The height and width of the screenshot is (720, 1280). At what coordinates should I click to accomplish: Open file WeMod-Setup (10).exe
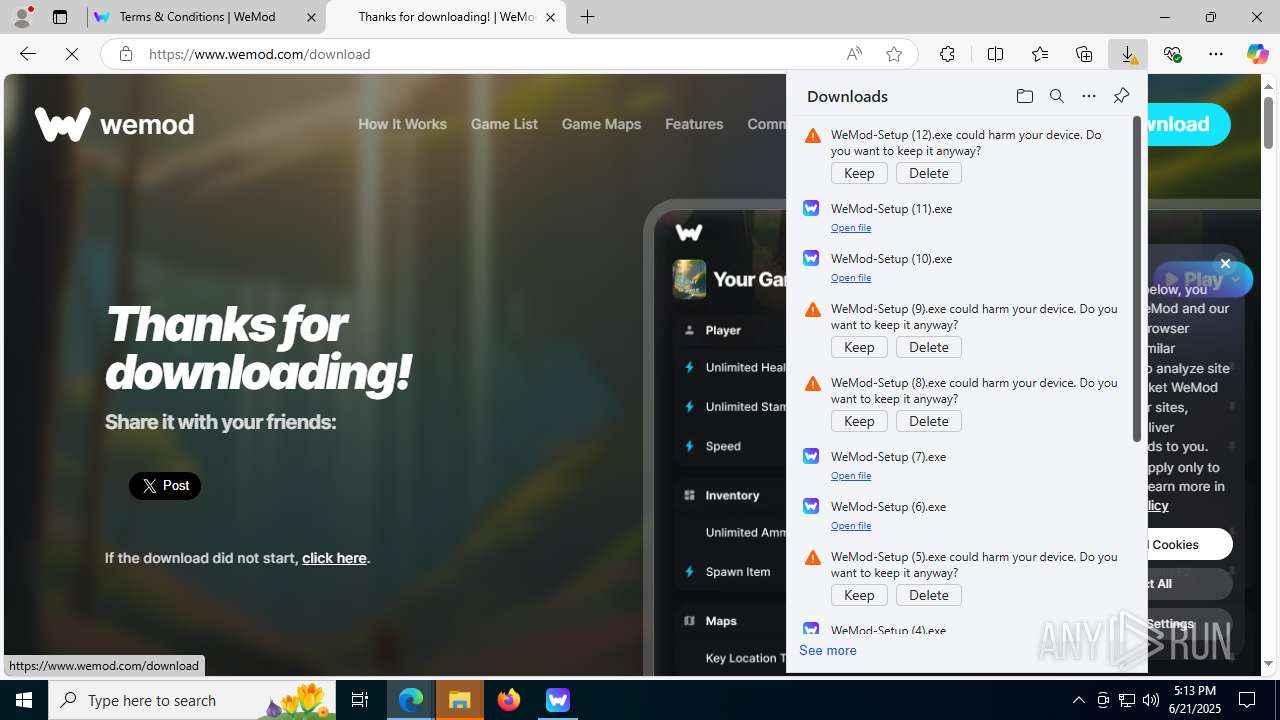851,277
